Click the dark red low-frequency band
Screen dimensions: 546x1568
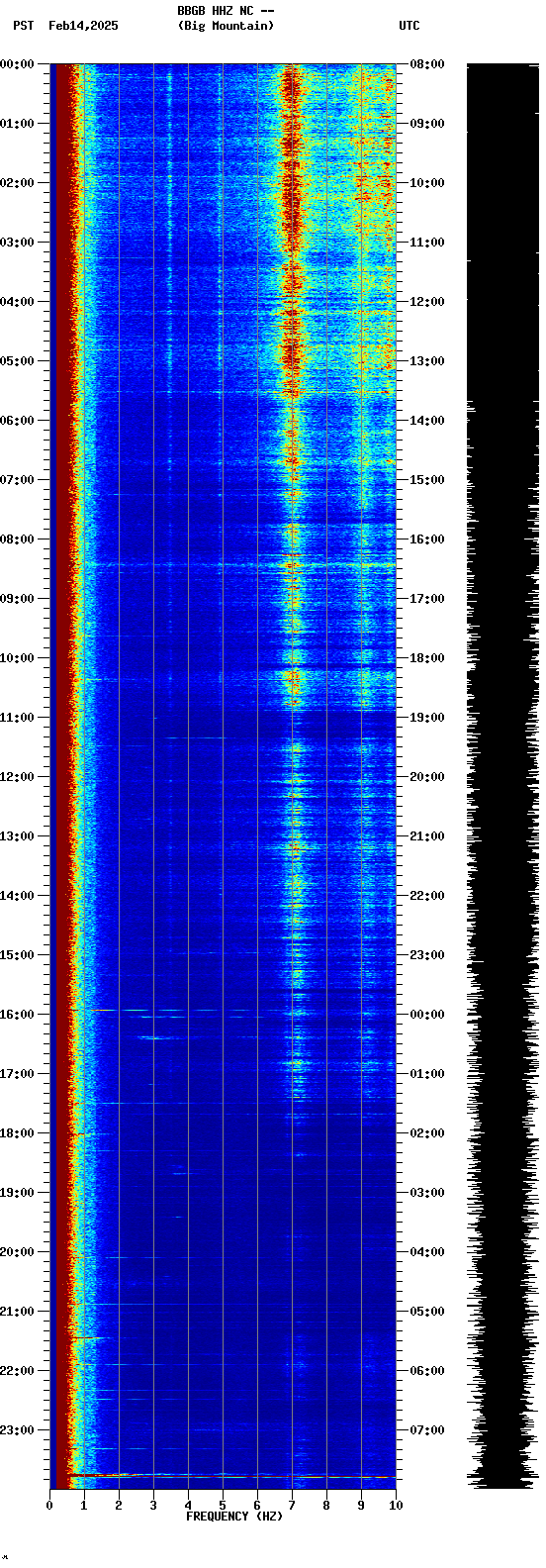(x=61, y=776)
